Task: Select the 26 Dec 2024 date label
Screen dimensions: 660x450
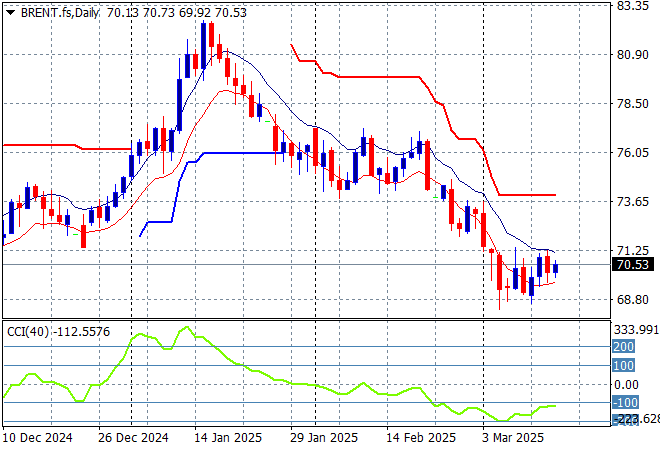Action: click(133, 438)
